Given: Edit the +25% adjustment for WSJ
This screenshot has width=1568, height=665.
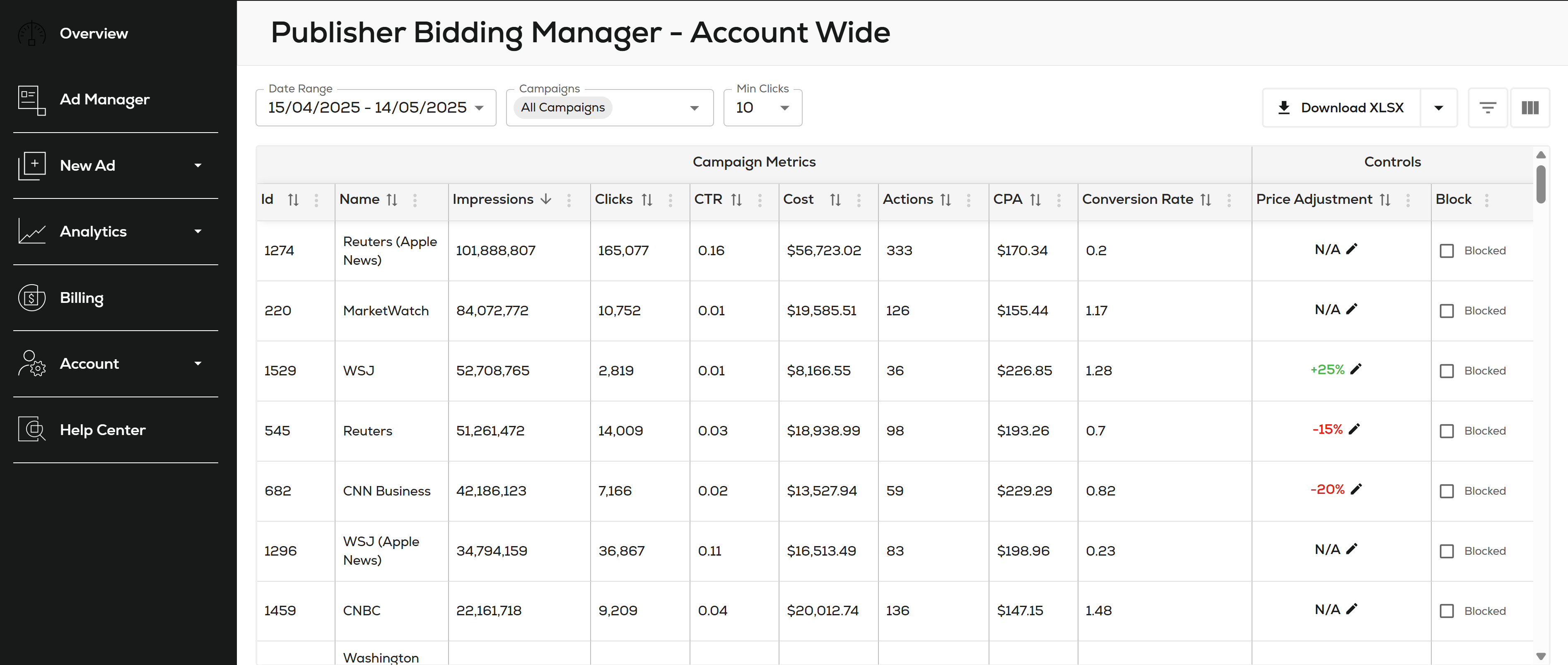Looking at the screenshot, I should pyautogui.click(x=1356, y=369).
